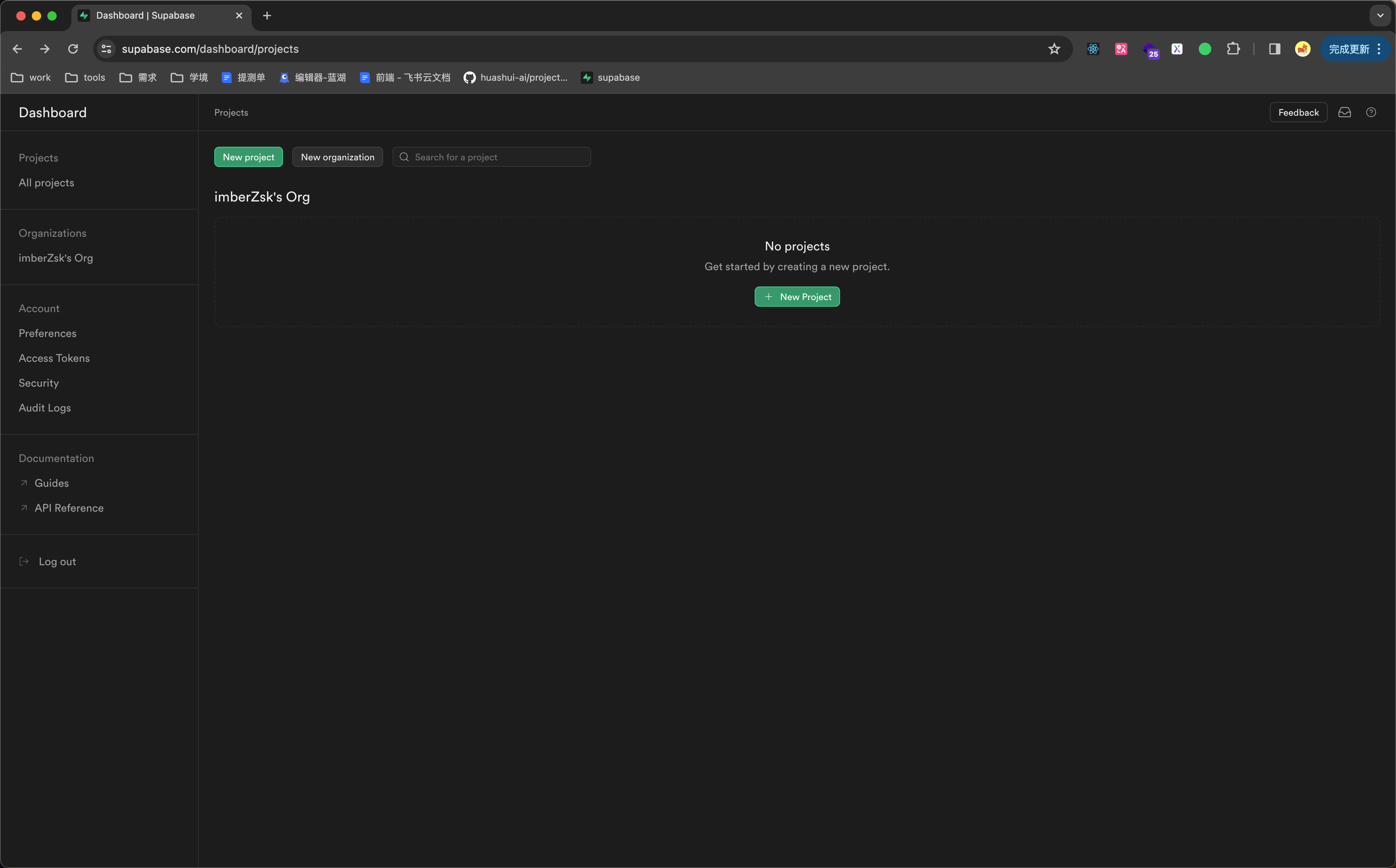Open the notifications inbox icon

point(1344,113)
